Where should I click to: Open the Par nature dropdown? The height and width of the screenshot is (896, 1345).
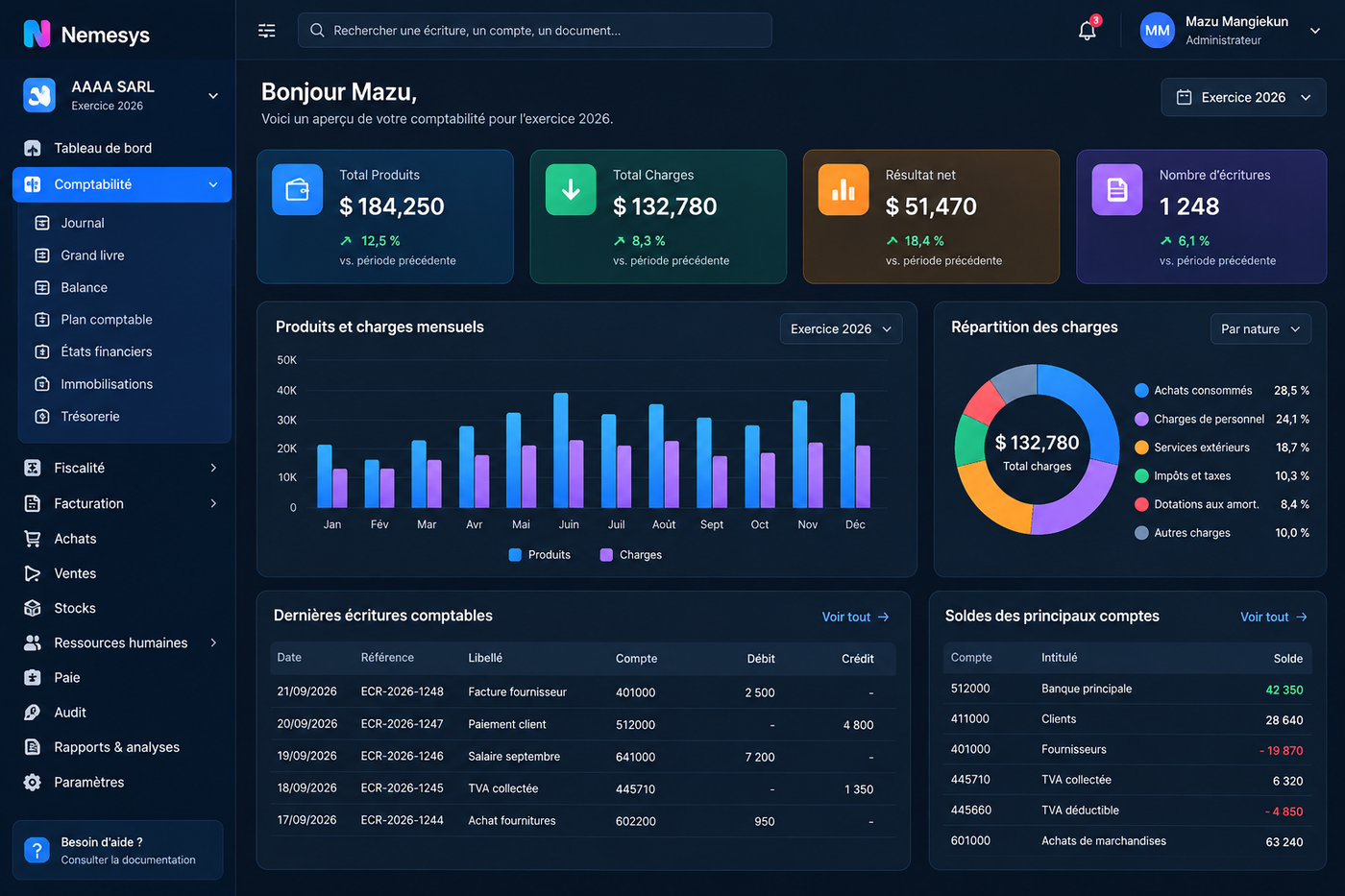(1260, 328)
